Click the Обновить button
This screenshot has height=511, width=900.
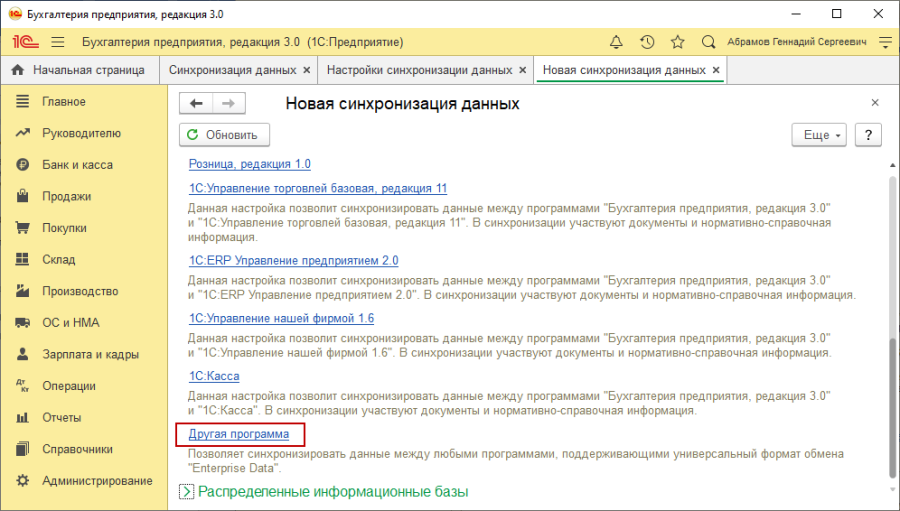coord(224,135)
